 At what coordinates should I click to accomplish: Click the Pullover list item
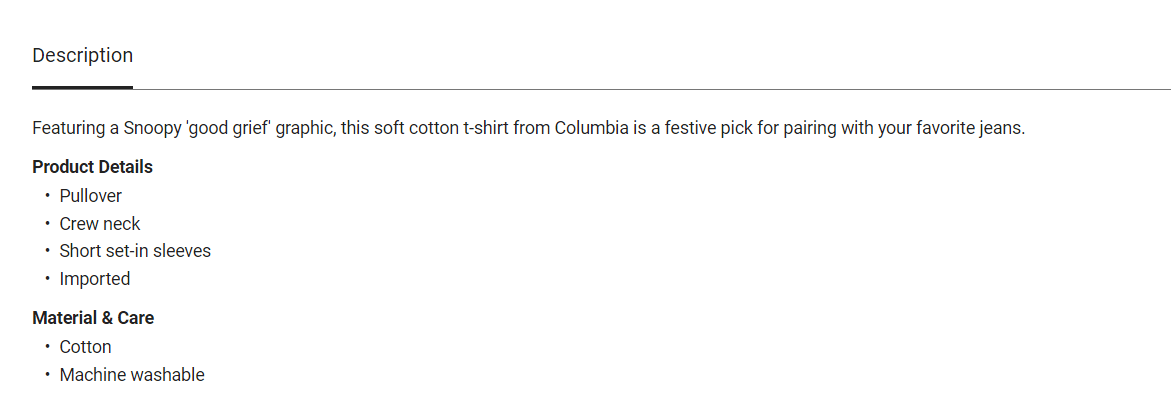(x=90, y=196)
